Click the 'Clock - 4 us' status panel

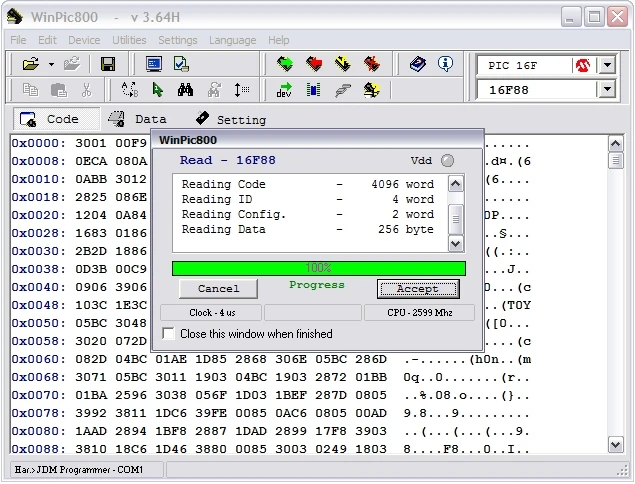click(x=211, y=313)
